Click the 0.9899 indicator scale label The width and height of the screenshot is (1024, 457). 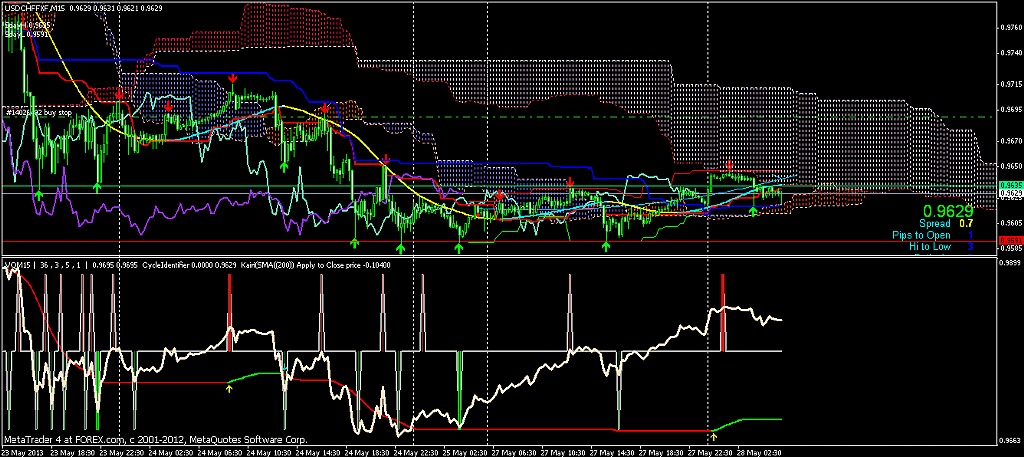1011,262
